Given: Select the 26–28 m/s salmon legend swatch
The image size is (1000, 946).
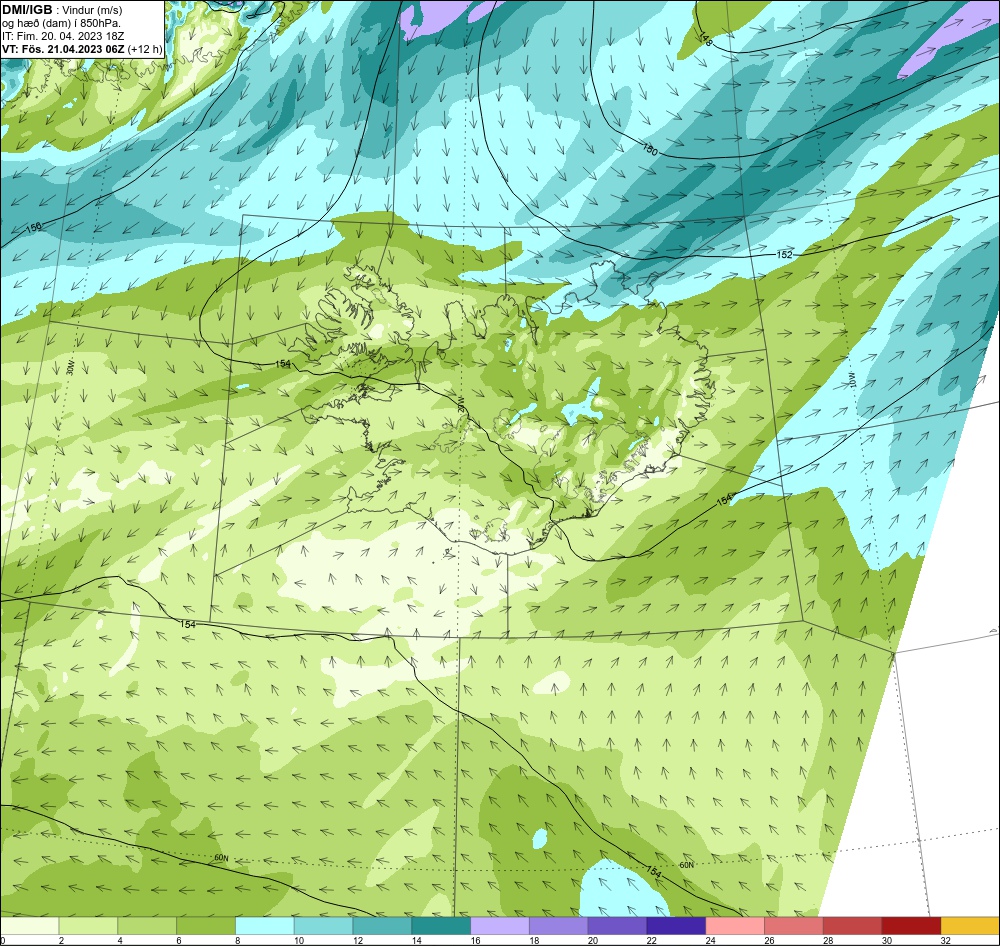Looking at the screenshot, I should pos(793,926).
